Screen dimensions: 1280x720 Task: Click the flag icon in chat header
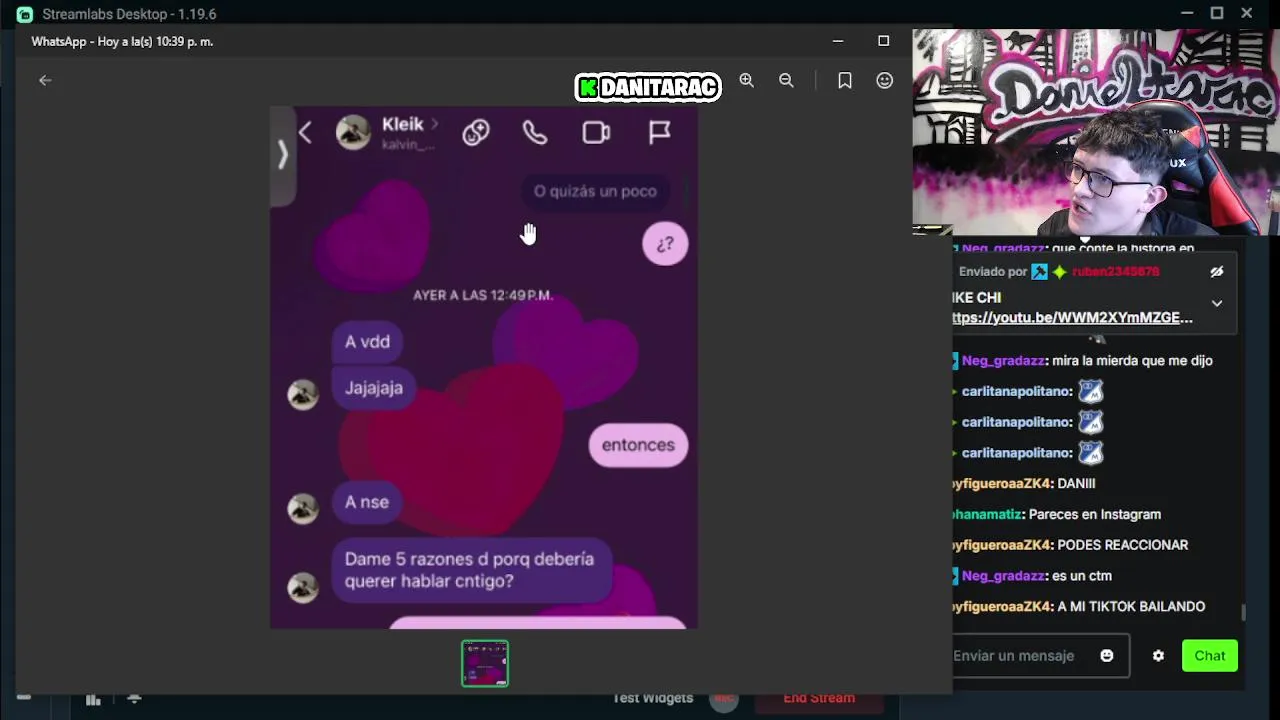tap(659, 133)
